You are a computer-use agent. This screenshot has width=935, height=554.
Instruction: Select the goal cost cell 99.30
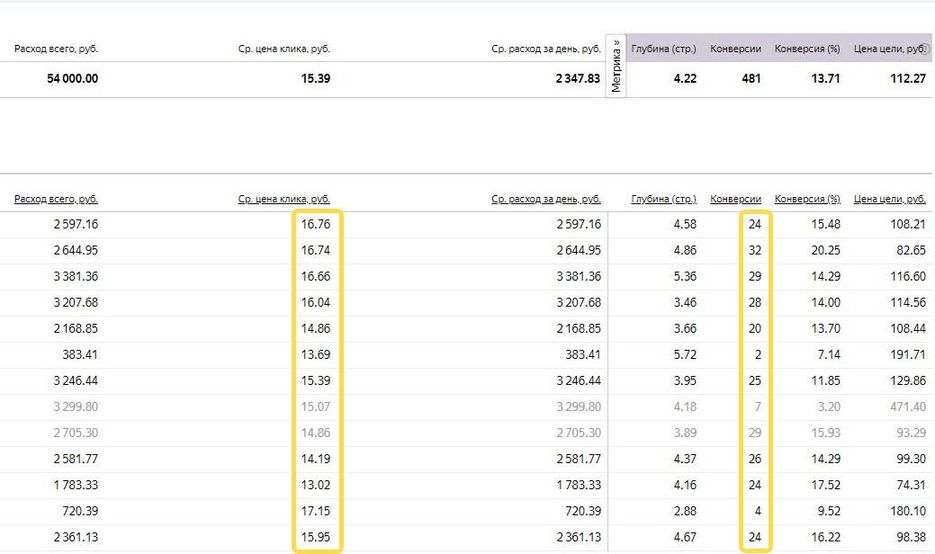(911, 459)
